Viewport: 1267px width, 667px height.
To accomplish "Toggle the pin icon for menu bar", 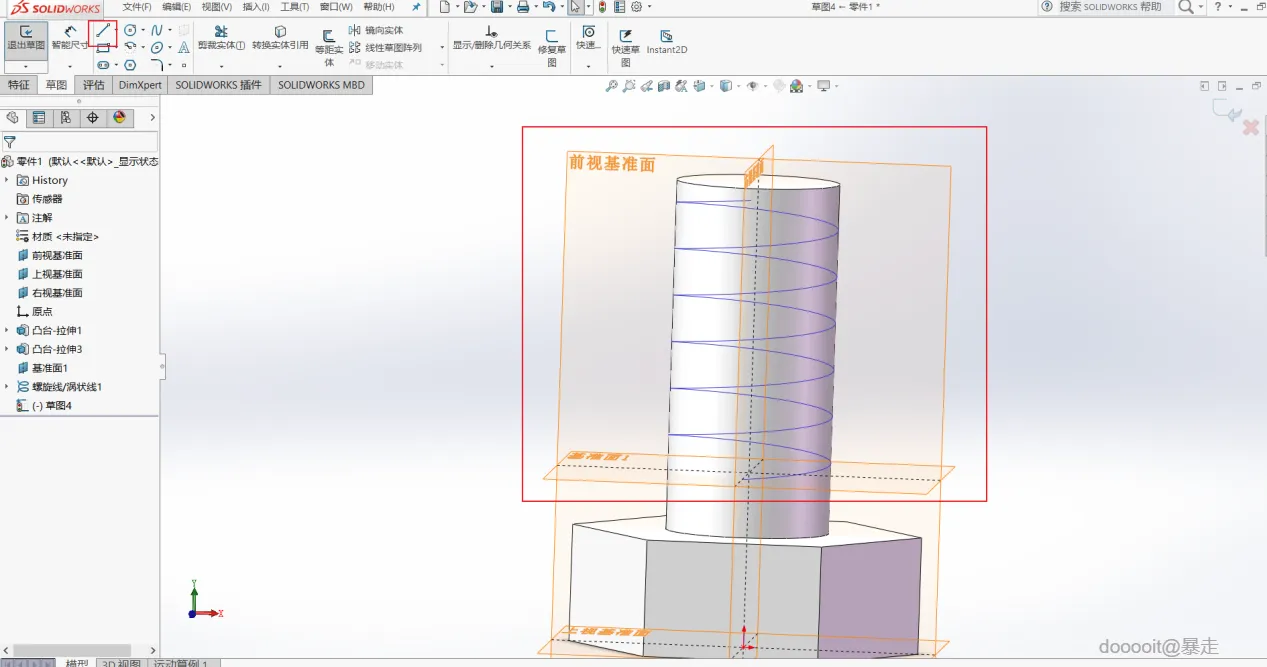I will pos(416,7).
